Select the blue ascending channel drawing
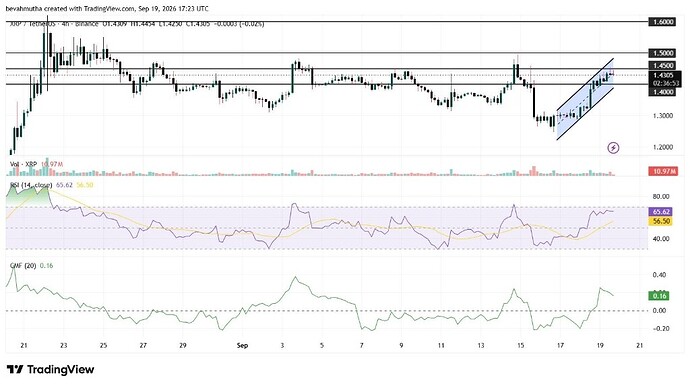 [585, 99]
